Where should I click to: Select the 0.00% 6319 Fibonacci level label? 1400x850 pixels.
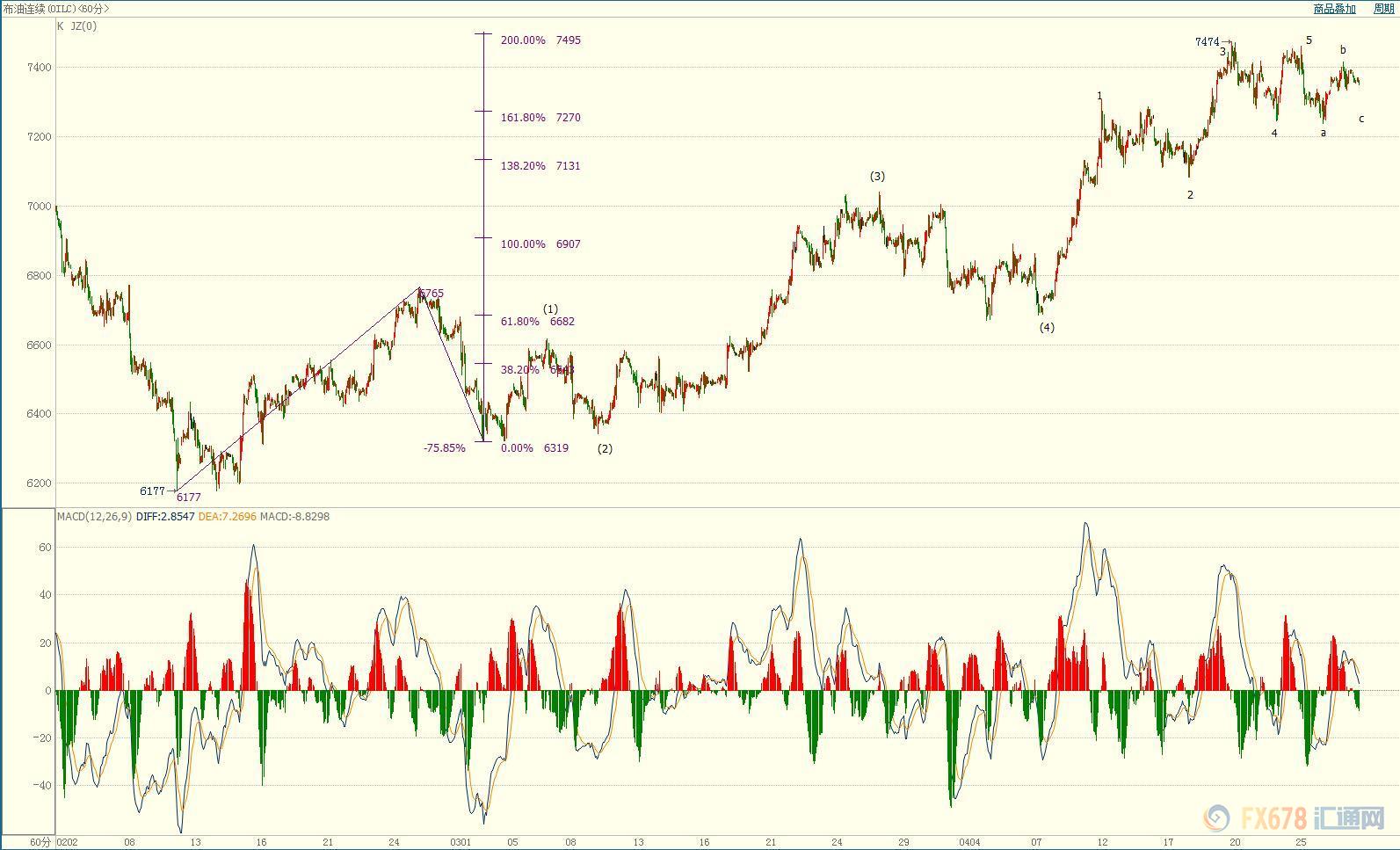tap(534, 448)
